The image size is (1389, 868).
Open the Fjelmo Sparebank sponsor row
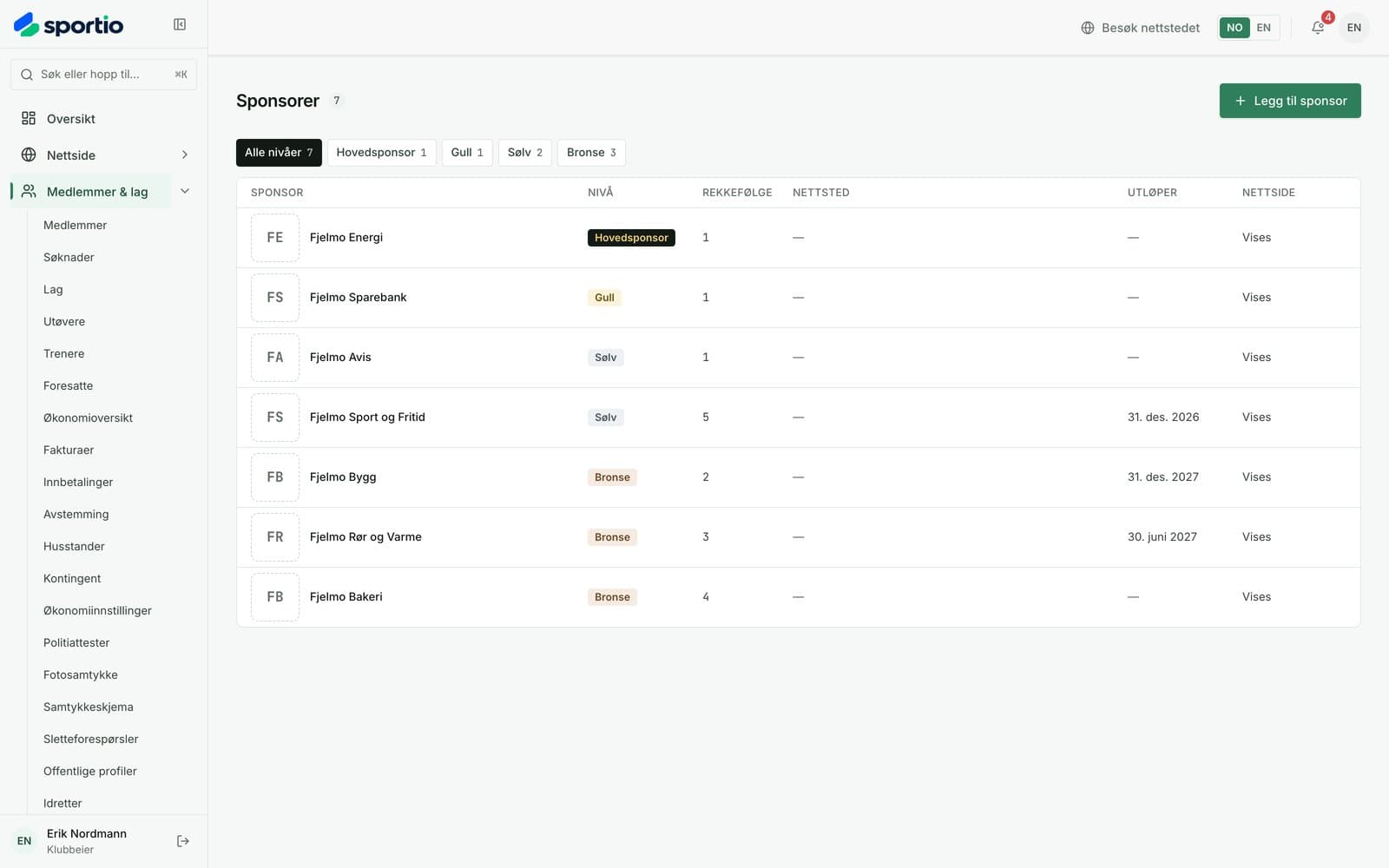click(799, 298)
